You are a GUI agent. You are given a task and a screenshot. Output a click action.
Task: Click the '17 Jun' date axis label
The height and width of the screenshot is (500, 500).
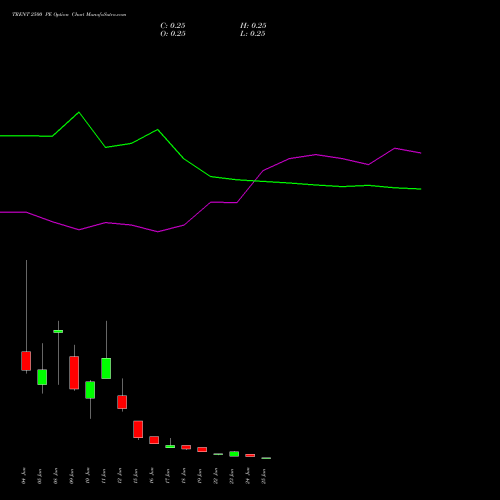pos(168,476)
